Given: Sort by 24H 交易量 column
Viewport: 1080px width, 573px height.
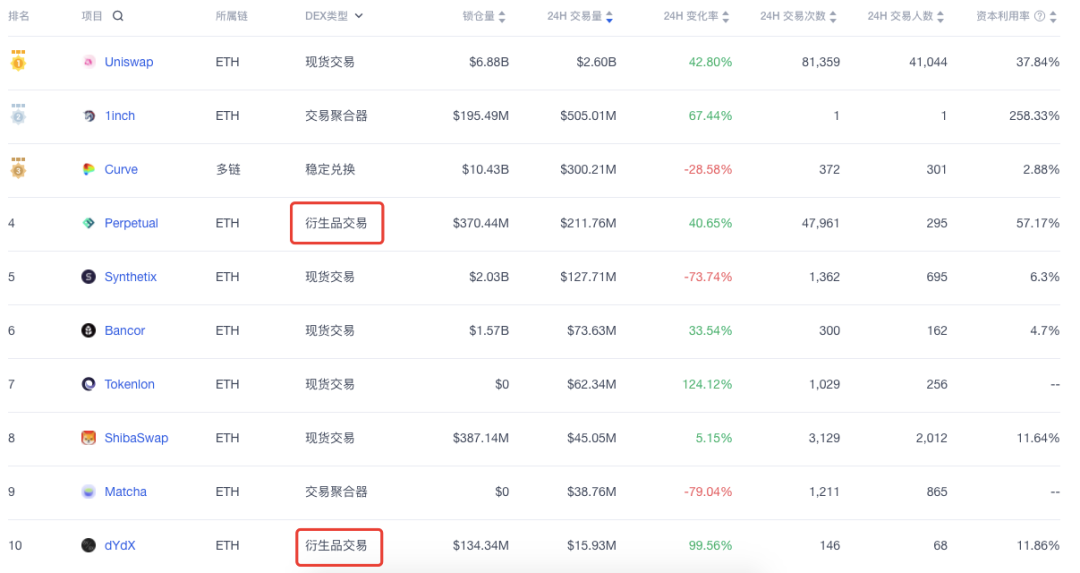Looking at the screenshot, I should [x=609, y=17].
